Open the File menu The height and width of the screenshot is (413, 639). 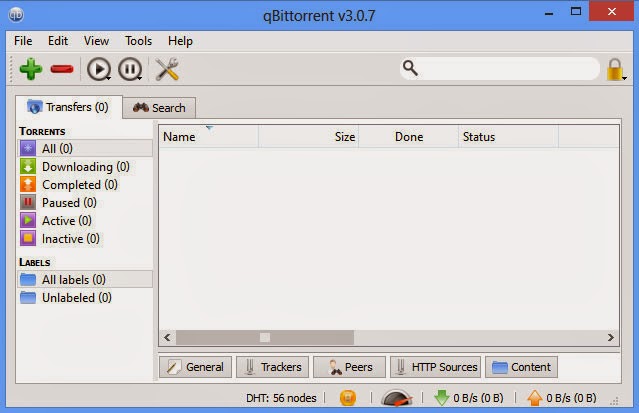pyautogui.click(x=23, y=41)
